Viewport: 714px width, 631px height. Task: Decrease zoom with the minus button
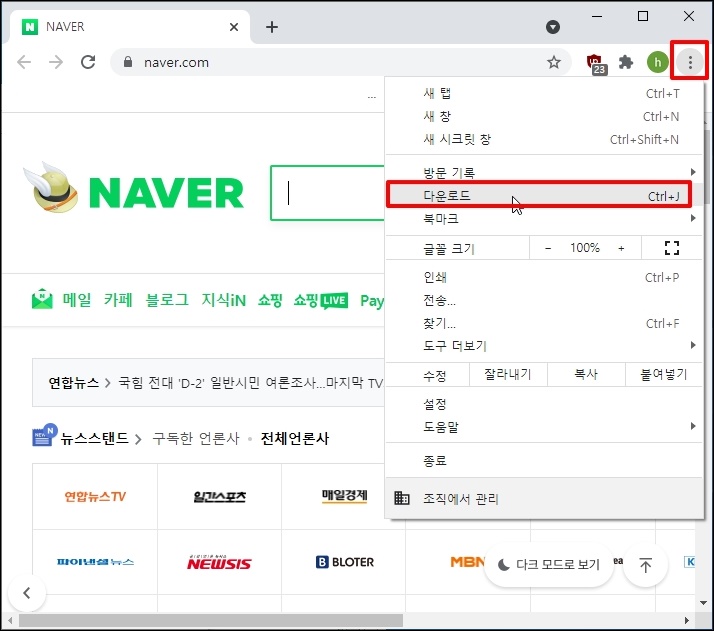[548, 248]
